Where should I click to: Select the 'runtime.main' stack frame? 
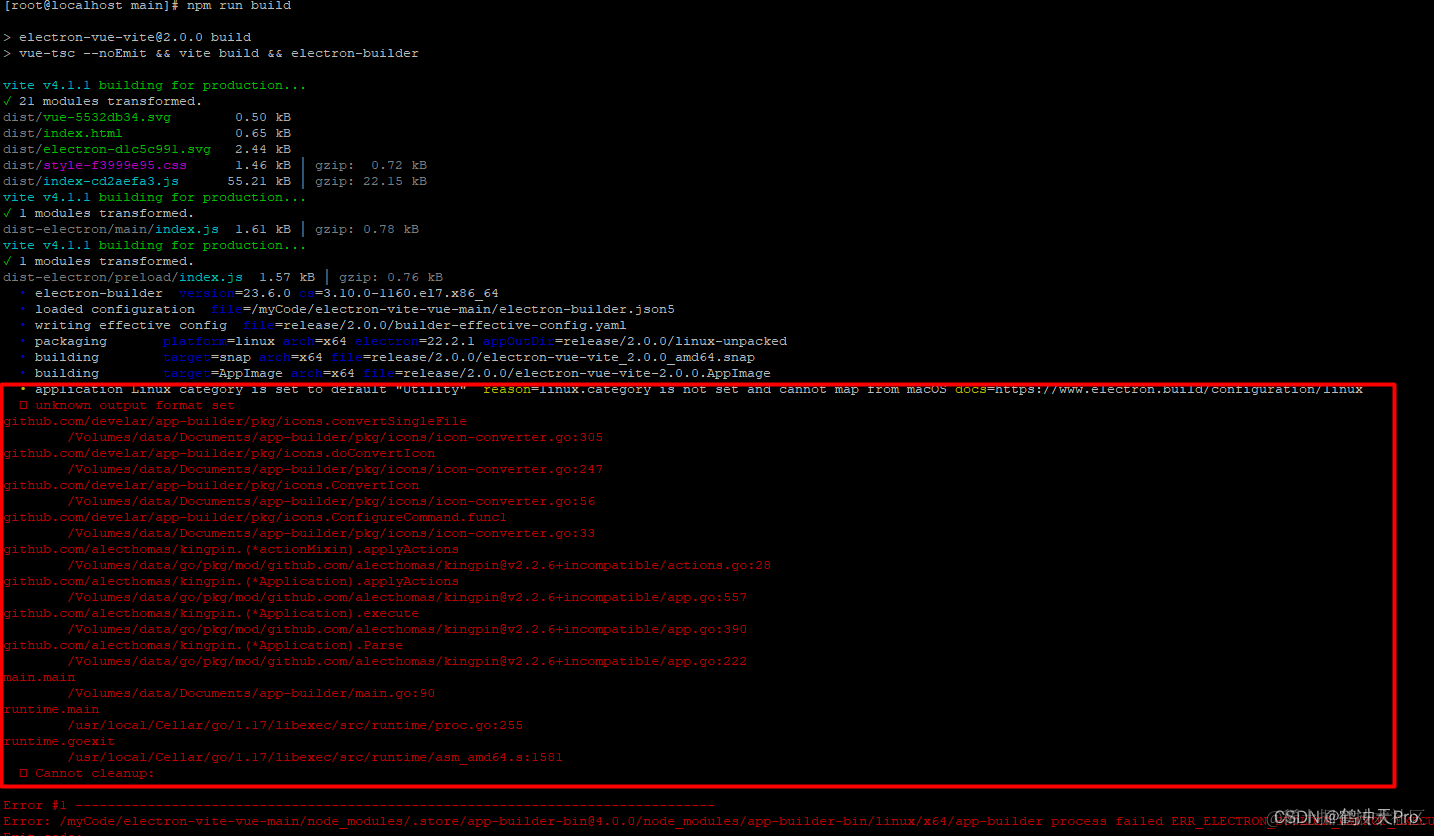pyautogui.click(x=51, y=709)
